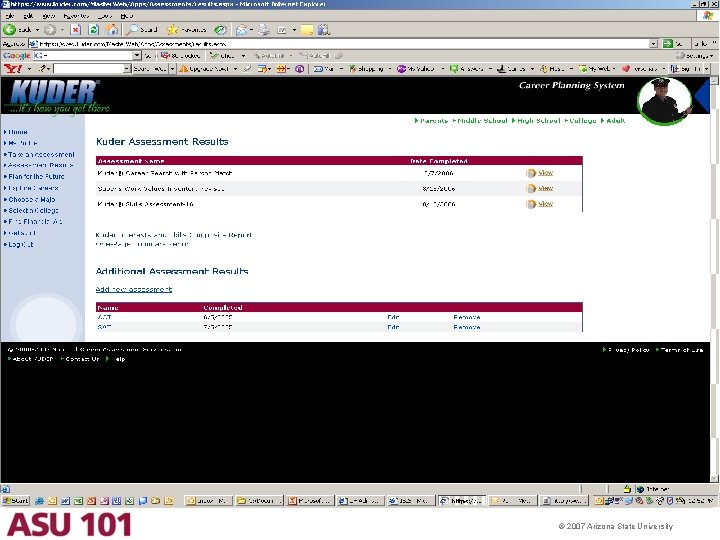Expand the Mail icon dropdown in IE toolbar
720x540 pixels.
[x=252, y=30]
